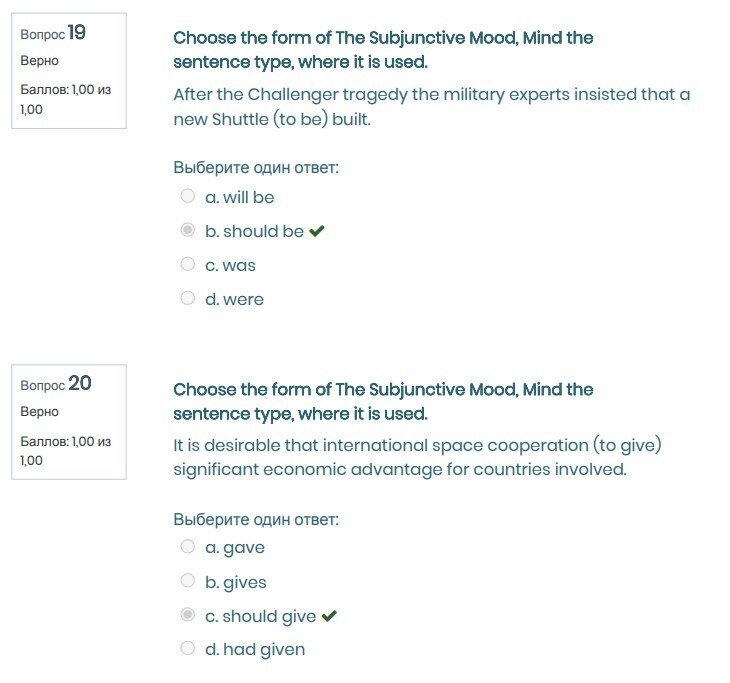
Task: Click the 'were' answer label text
Action: tap(243, 299)
